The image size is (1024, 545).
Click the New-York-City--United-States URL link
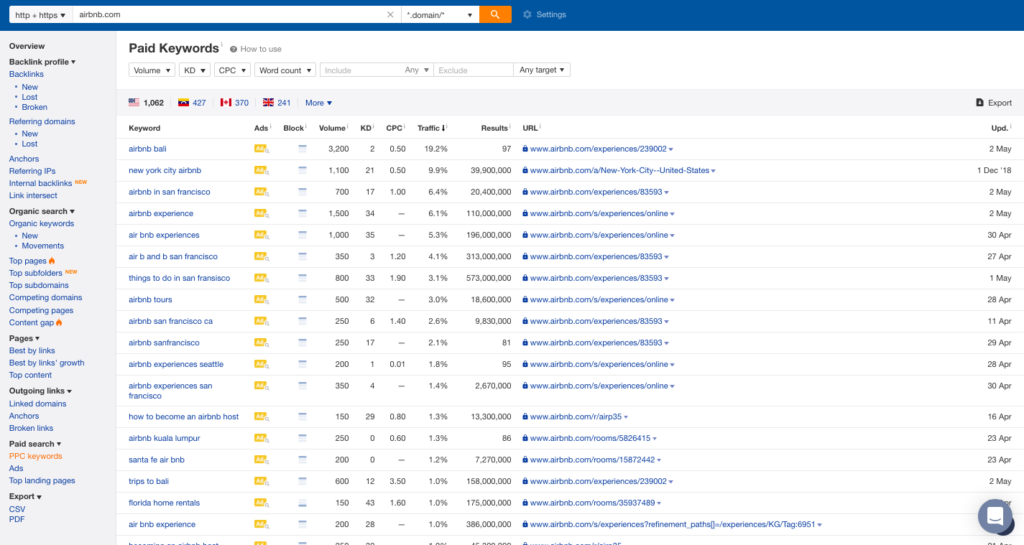pyautogui.click(x=619, y=170)
